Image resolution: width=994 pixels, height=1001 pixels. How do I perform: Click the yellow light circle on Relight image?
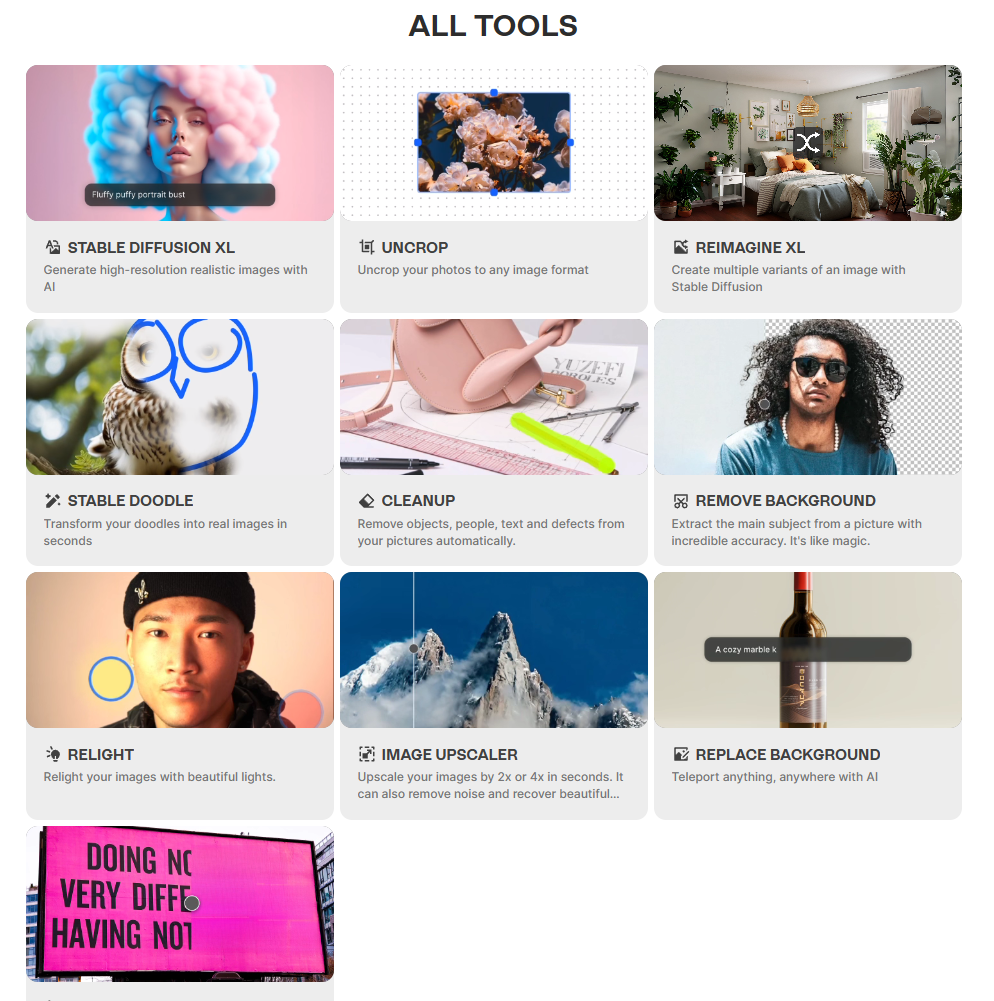tap(111, 679)
